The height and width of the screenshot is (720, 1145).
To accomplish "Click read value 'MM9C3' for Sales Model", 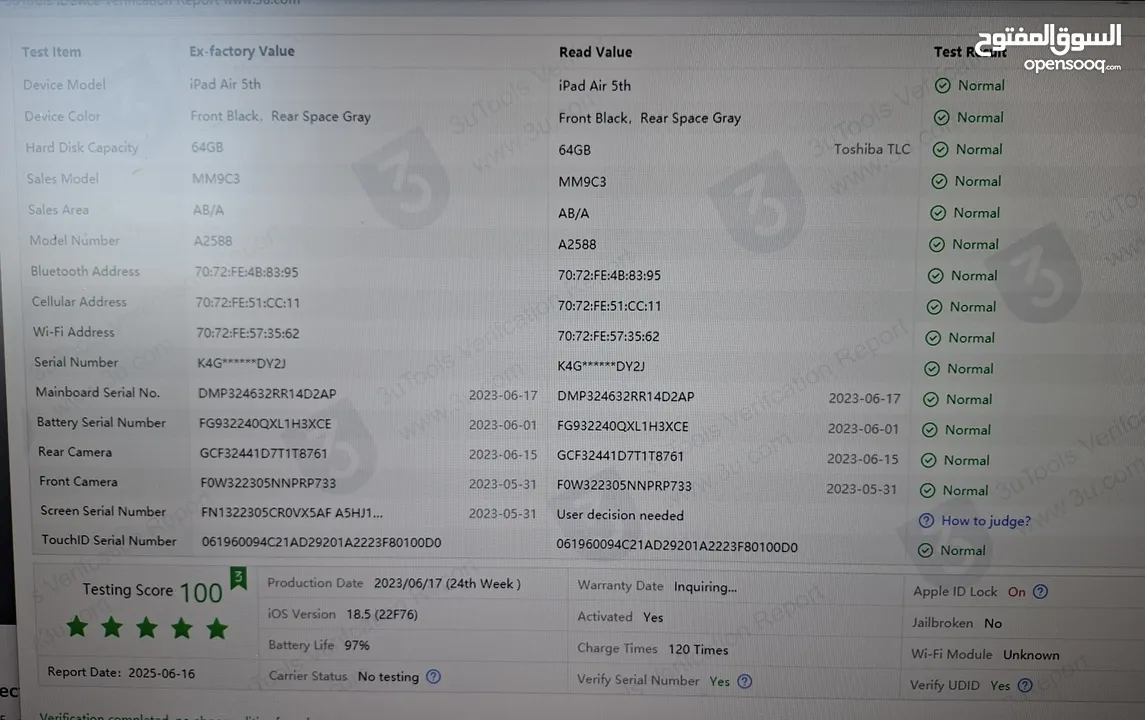I will coord(582,182).
